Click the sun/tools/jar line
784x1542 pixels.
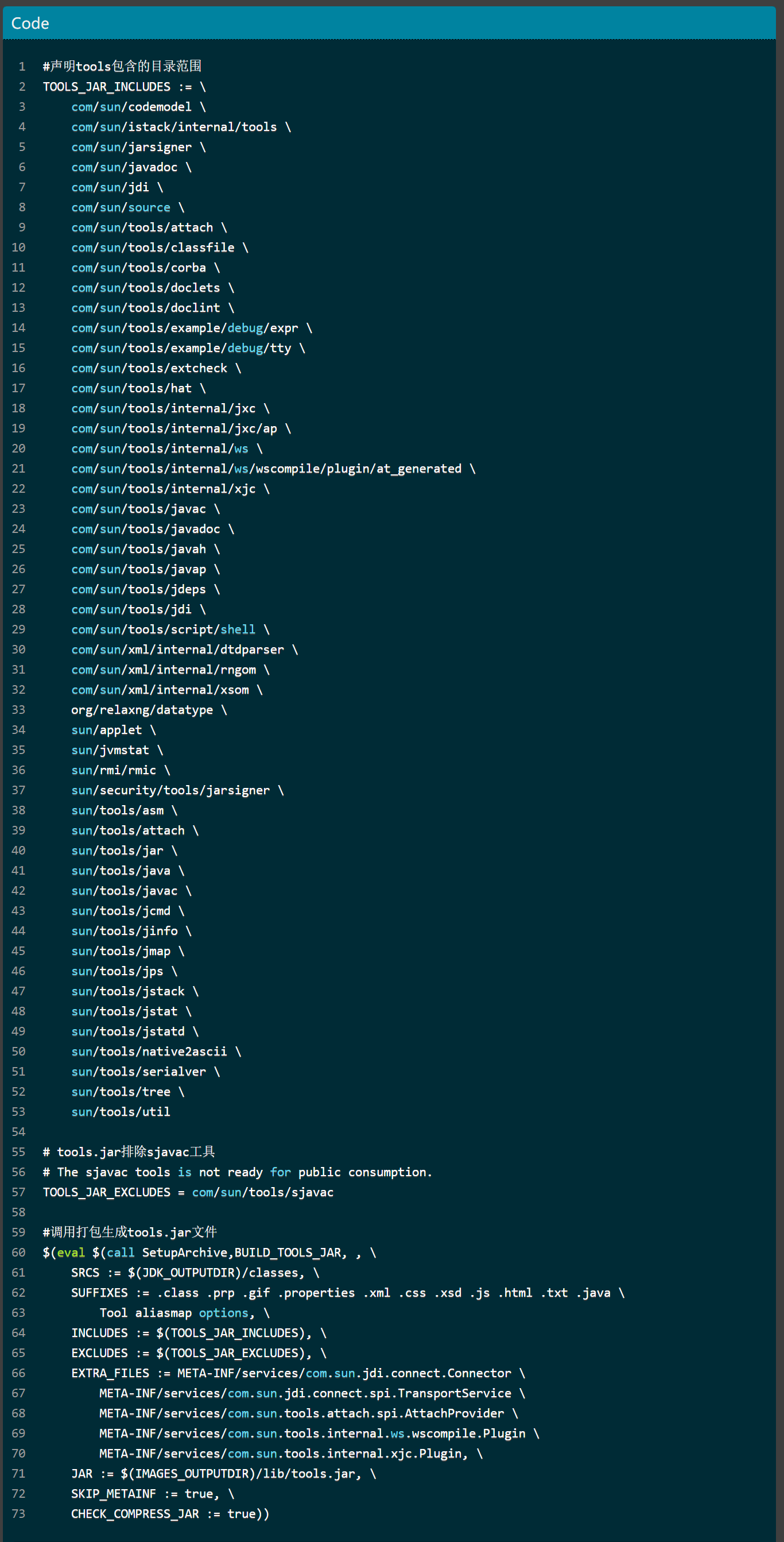125,851
